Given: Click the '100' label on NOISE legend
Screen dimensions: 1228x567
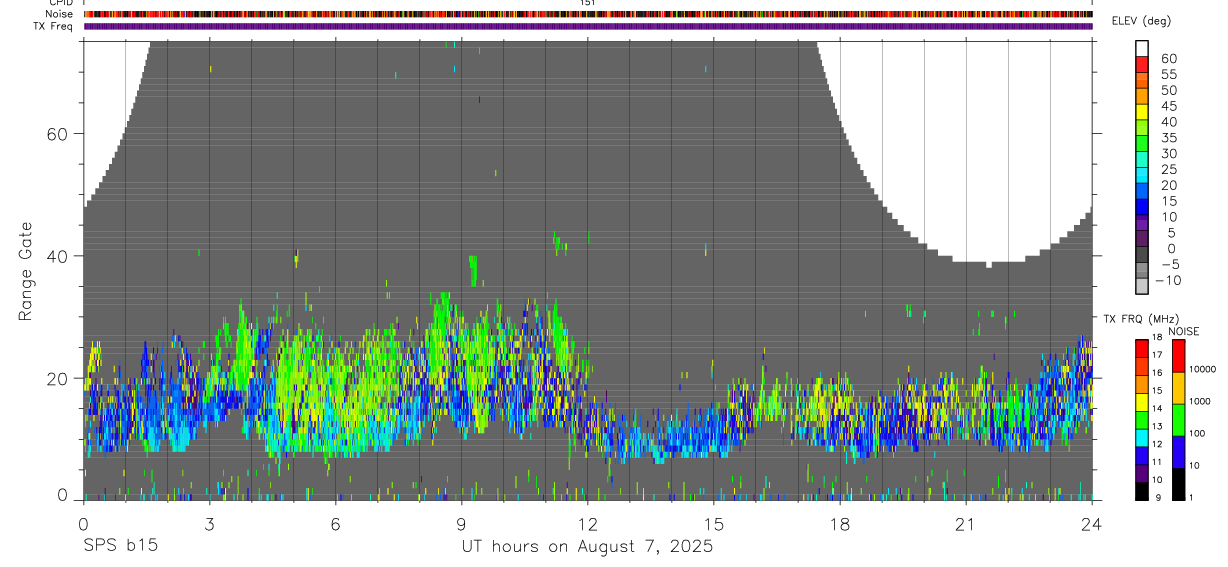Looking at the screenshot, I should coord(1198,434).
